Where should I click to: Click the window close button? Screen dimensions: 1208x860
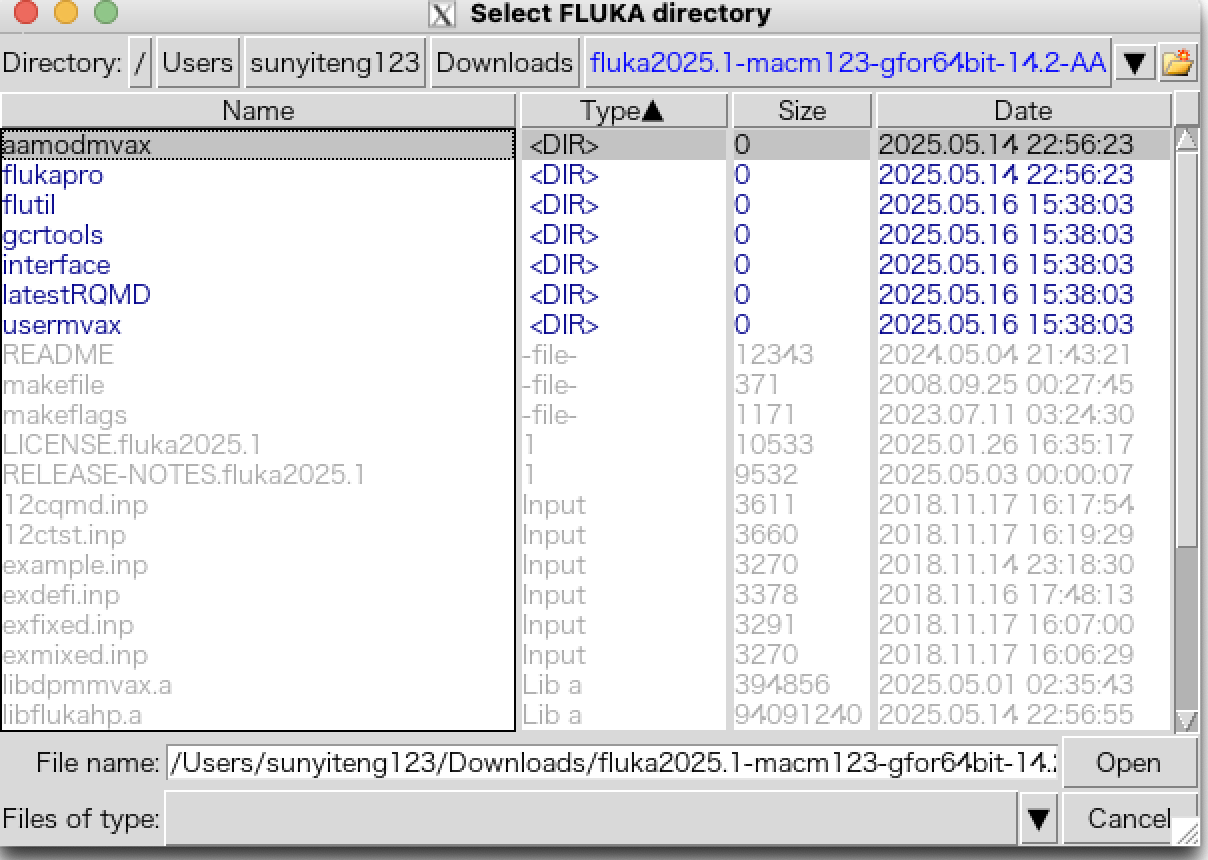pyautogui.click(x=27, y=13)
